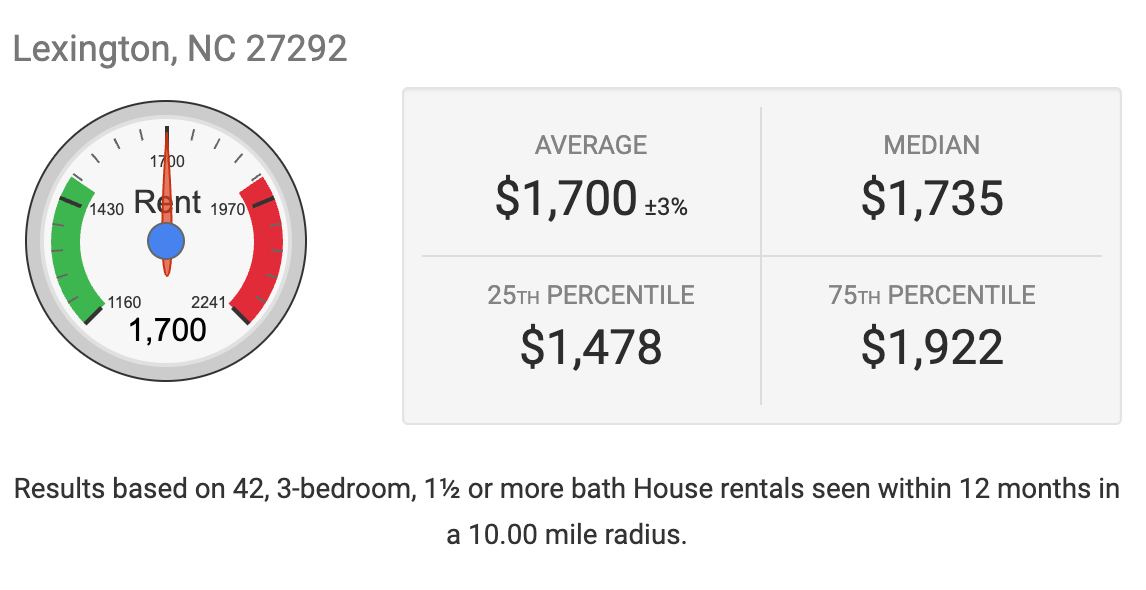The width and height of the screenshot is (1146, 590).
Task: Click the AVERAGE label in stats panel
Action: (591, 145)
